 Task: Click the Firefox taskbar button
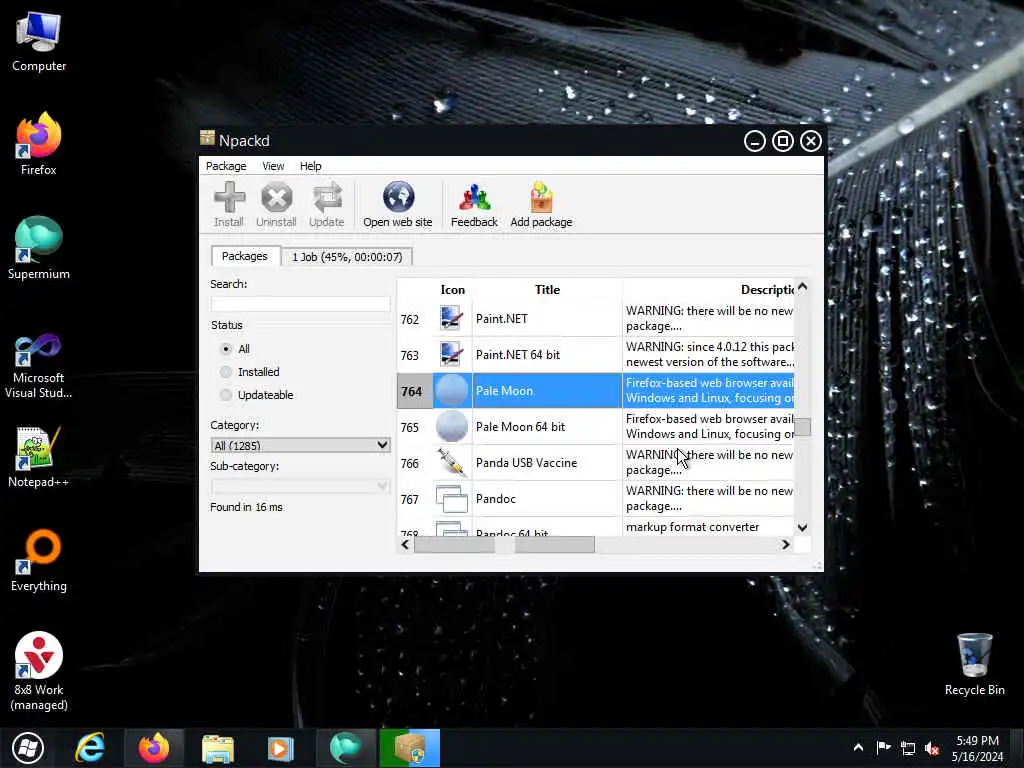(154, 748)
